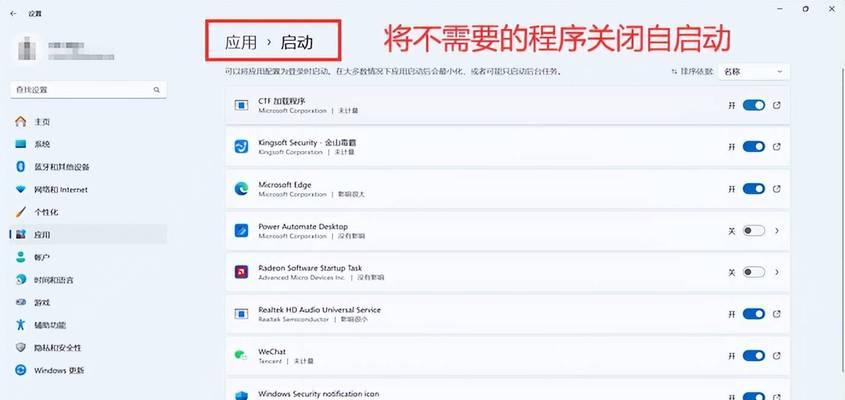Expand Power Automate Desktop chevron

tap(777, 231)
